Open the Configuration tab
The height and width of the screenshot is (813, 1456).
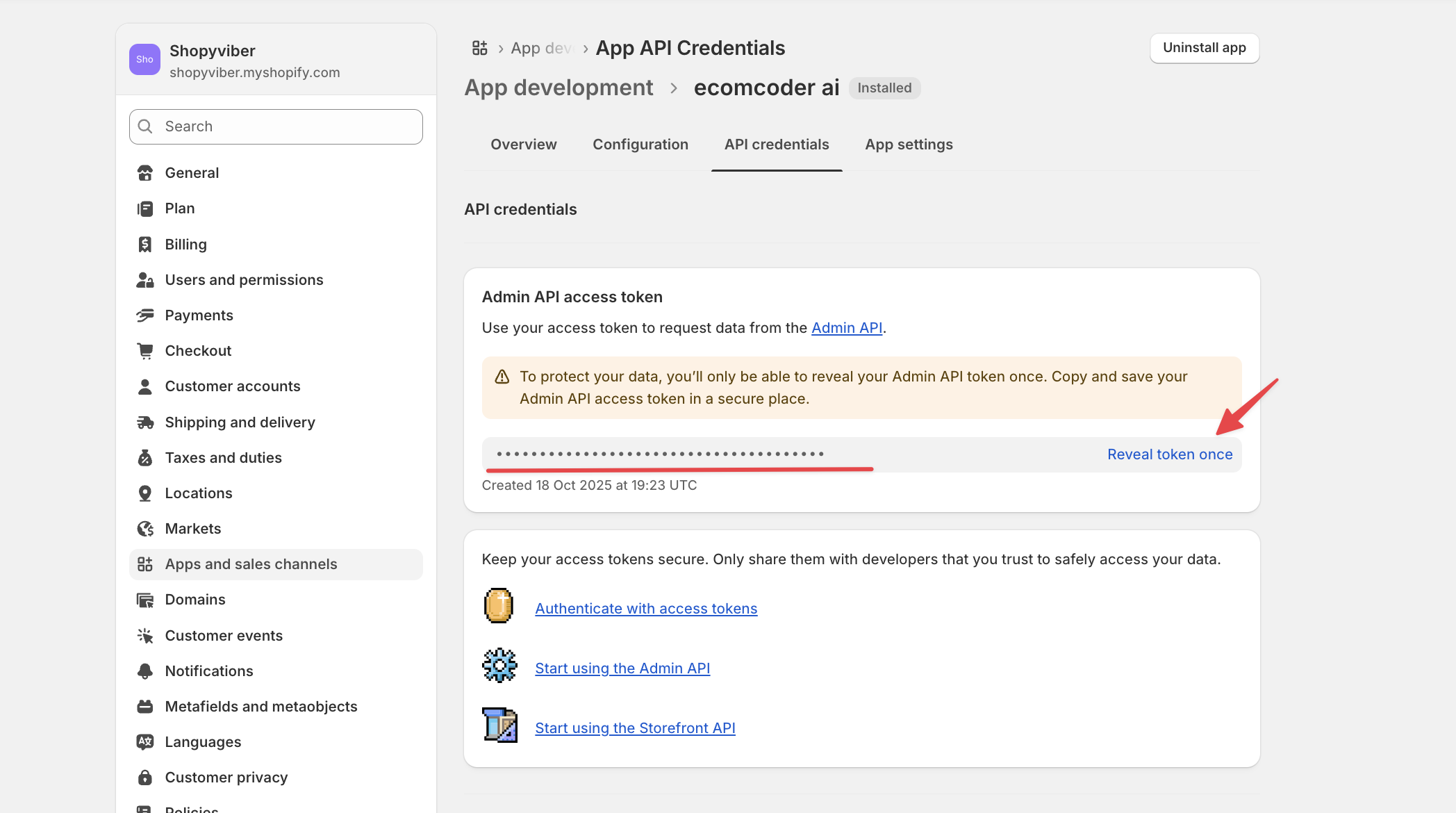[640, 145]
